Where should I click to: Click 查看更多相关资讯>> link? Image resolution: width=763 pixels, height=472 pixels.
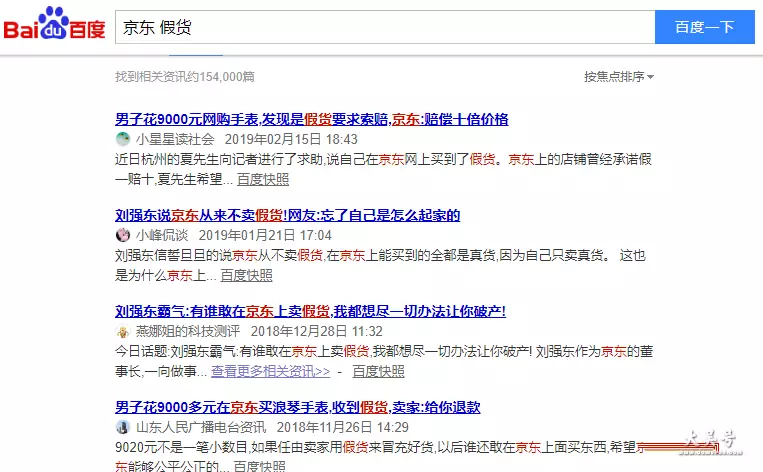(x=271, y=371)
